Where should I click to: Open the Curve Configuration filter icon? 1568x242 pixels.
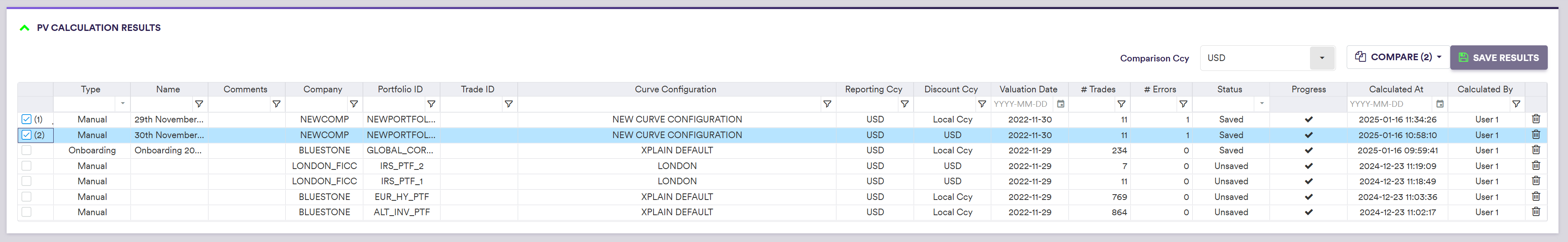pos(827,104)
